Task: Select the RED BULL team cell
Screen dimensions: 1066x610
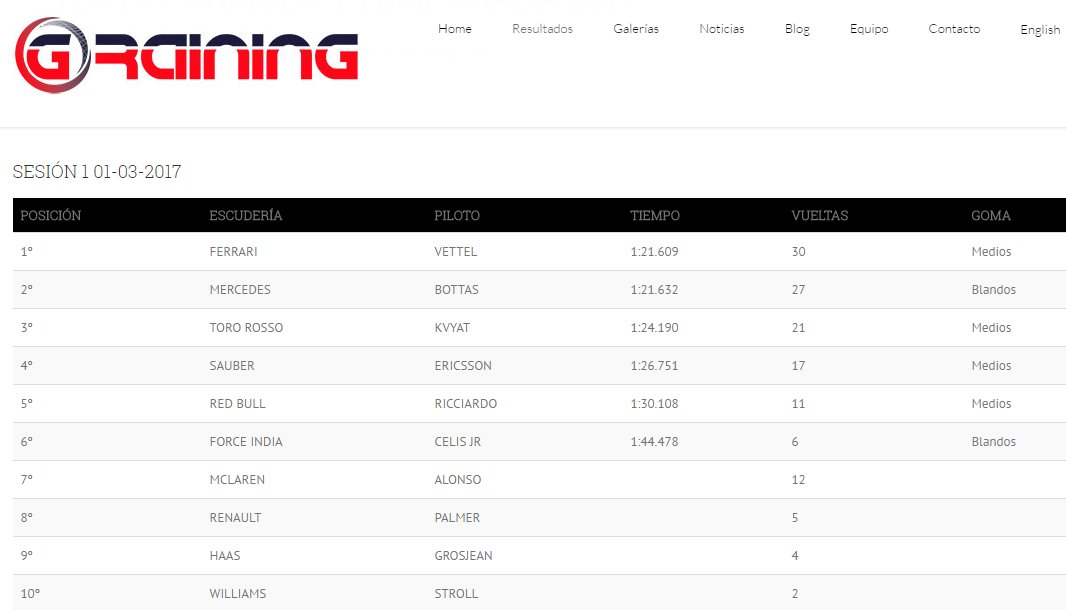Action: click(237, 404)
